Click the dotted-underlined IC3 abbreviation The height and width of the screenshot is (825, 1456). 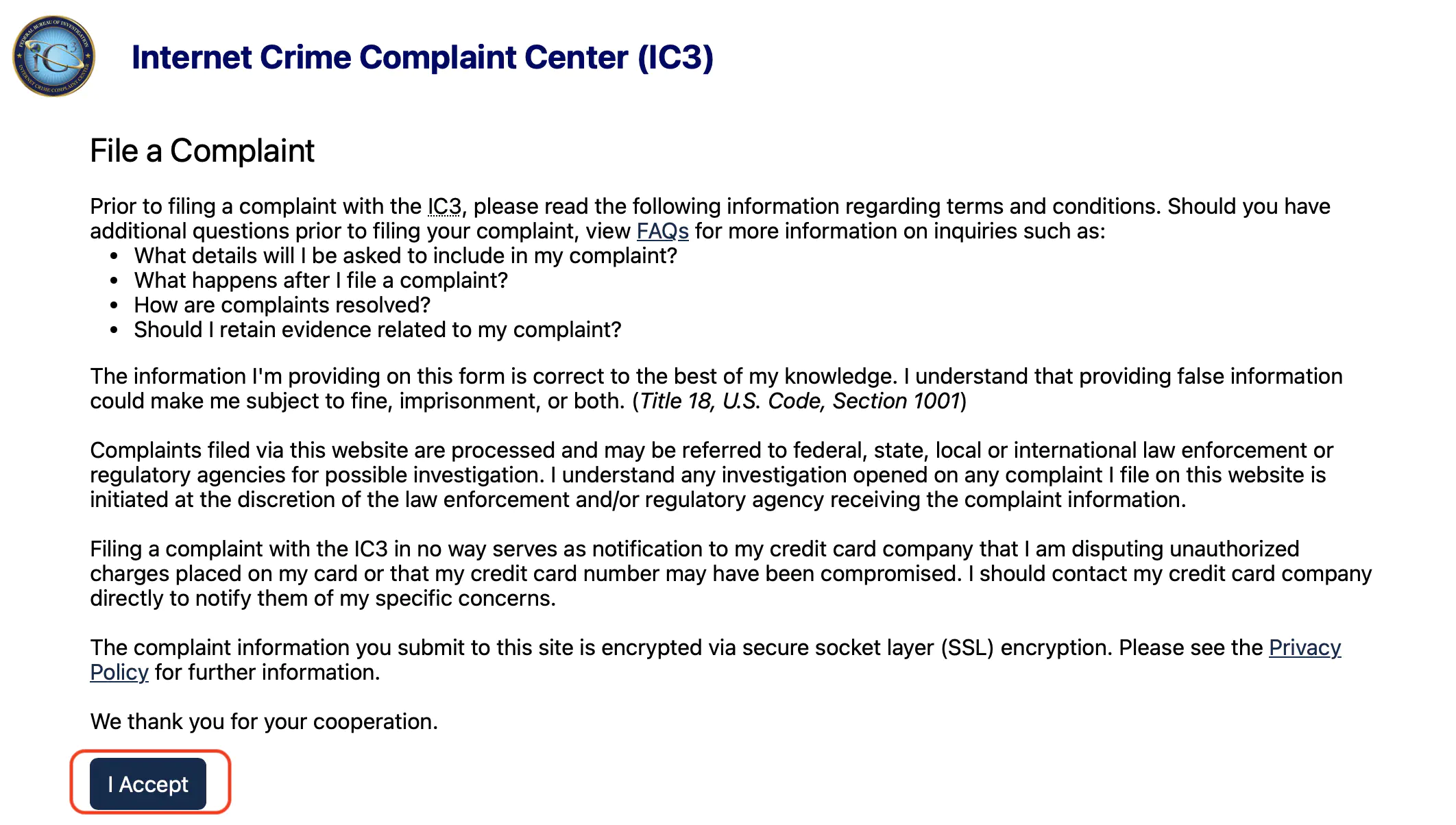(x=444, y=206)
